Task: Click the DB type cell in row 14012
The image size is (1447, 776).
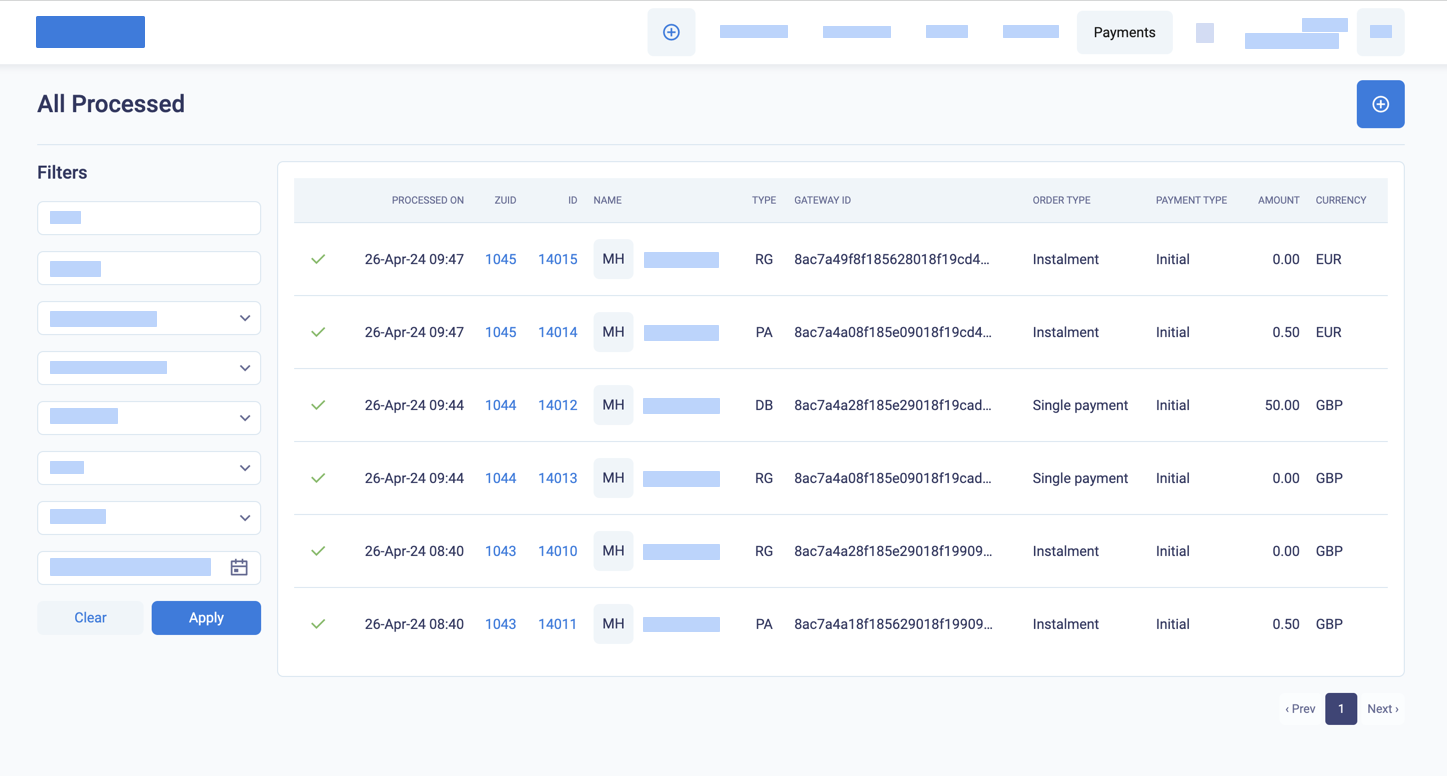Action: [x=764, y=405]
